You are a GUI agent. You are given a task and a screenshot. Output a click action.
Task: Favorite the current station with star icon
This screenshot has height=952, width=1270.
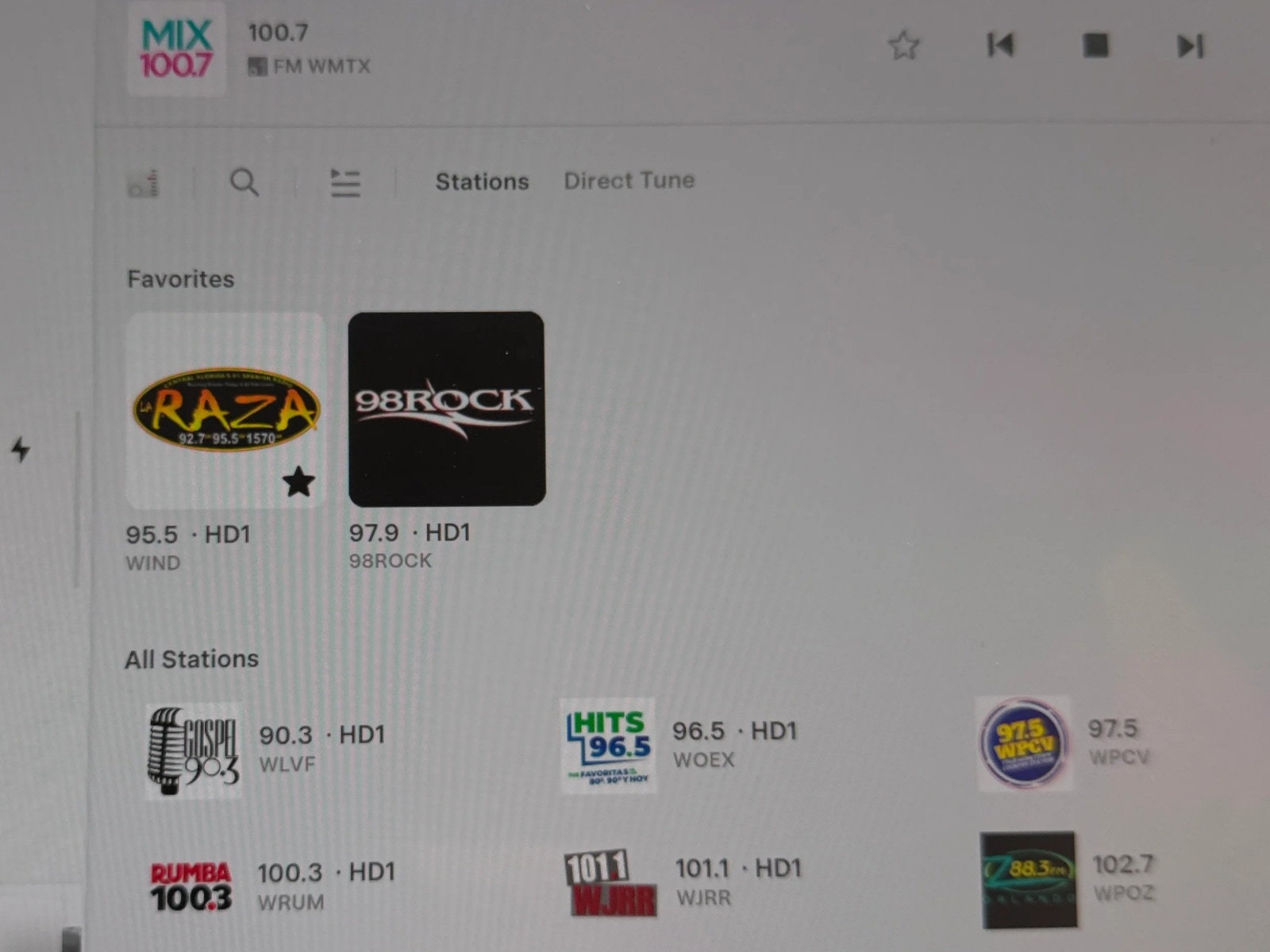click(x=903, y=45)
